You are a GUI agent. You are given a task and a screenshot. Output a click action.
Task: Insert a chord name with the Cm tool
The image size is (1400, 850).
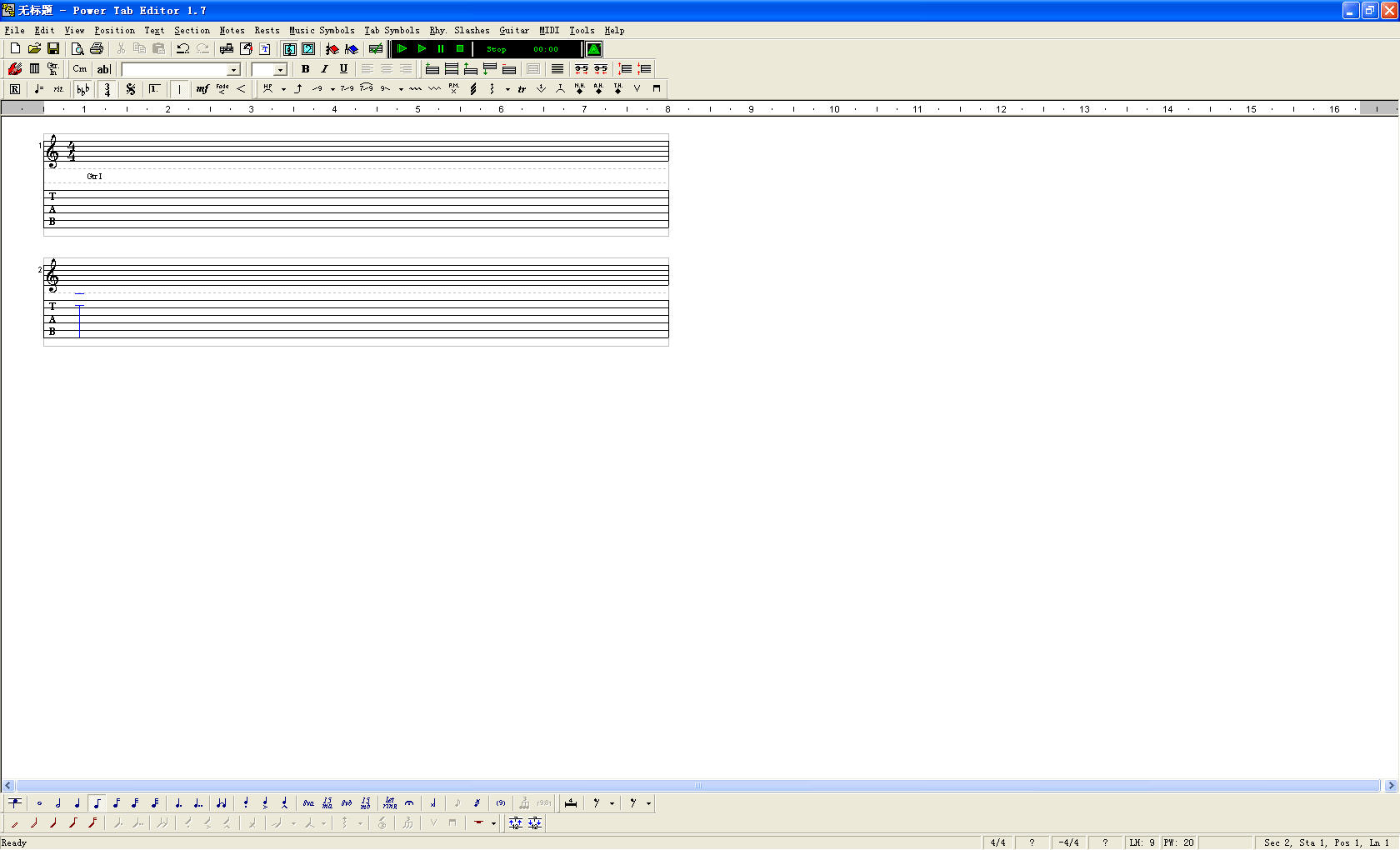tap(79, 69)
